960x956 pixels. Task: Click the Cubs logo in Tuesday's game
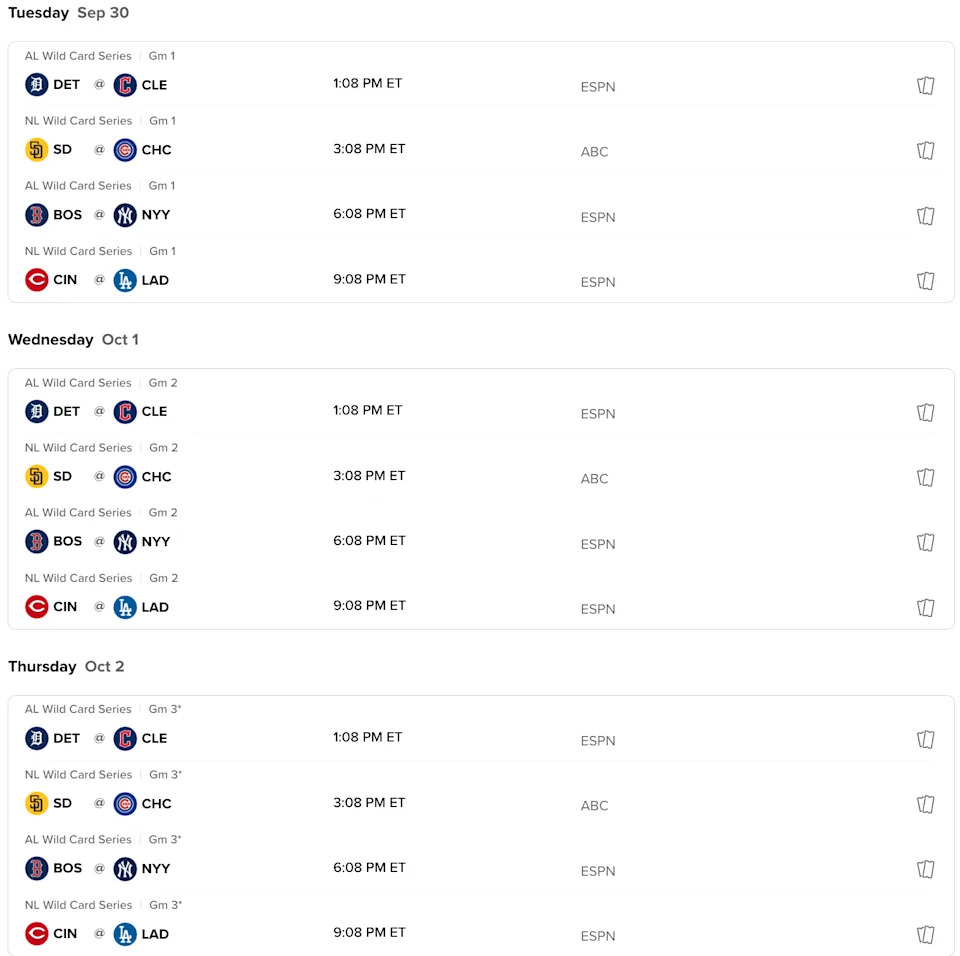coord(125,150)
